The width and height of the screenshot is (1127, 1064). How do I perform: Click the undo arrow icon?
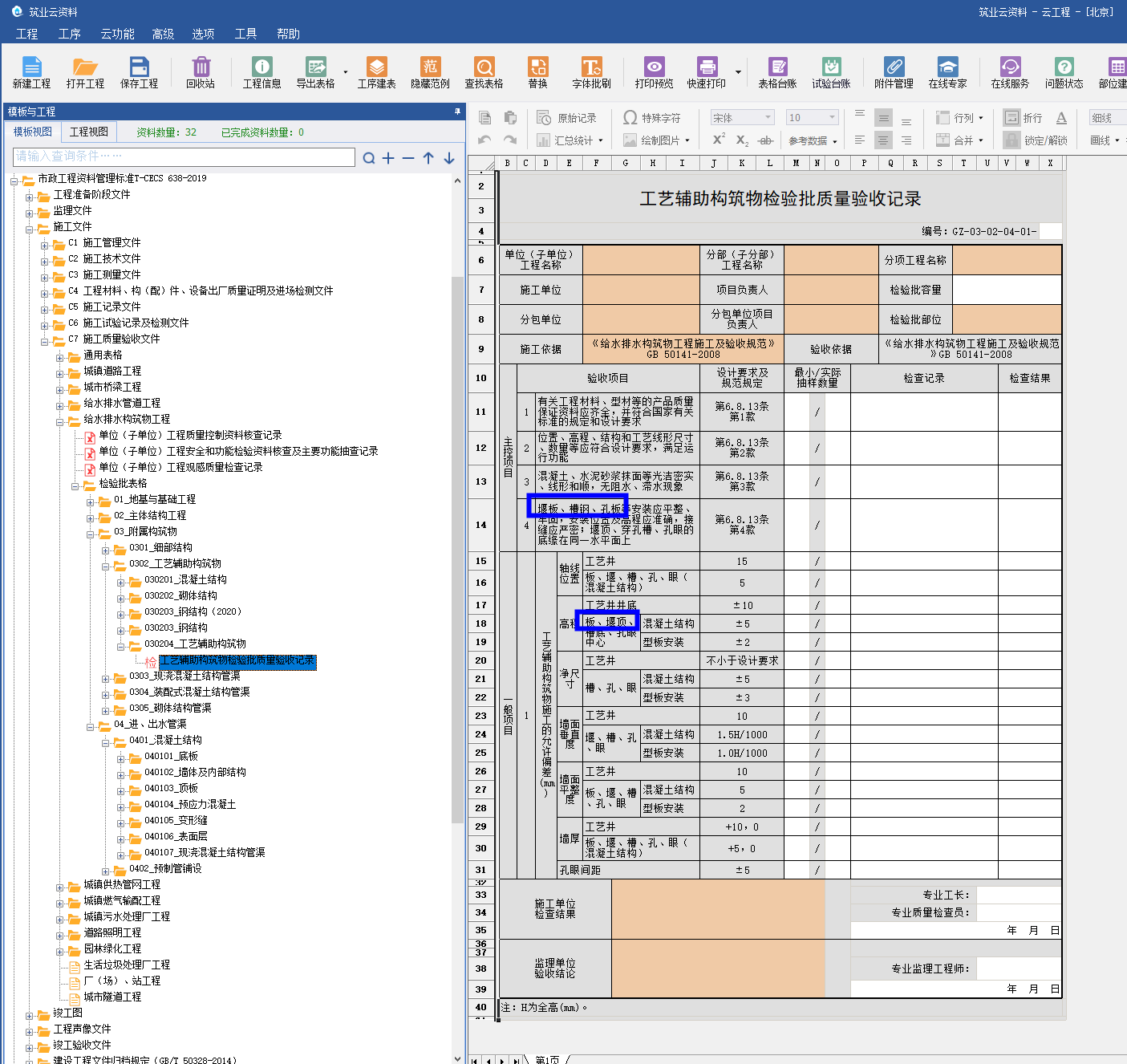point(484,140)
